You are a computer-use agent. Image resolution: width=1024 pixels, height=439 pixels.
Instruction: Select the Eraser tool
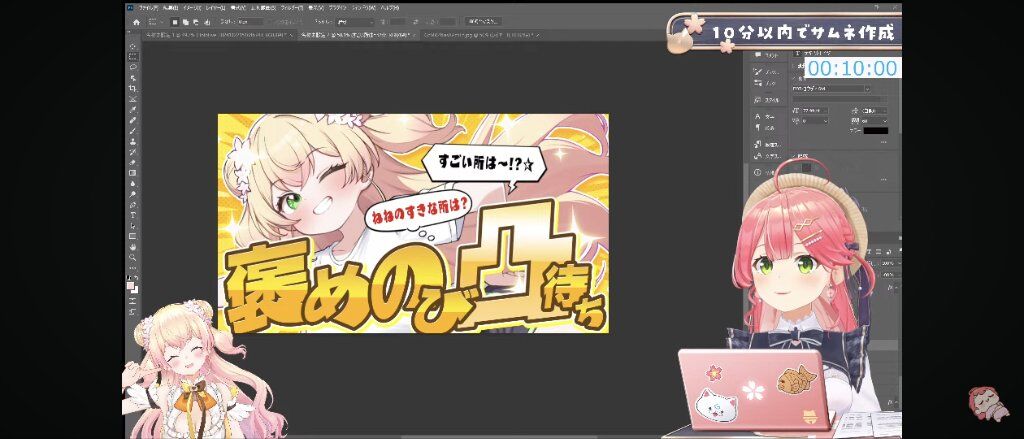[x=133, y=161]
